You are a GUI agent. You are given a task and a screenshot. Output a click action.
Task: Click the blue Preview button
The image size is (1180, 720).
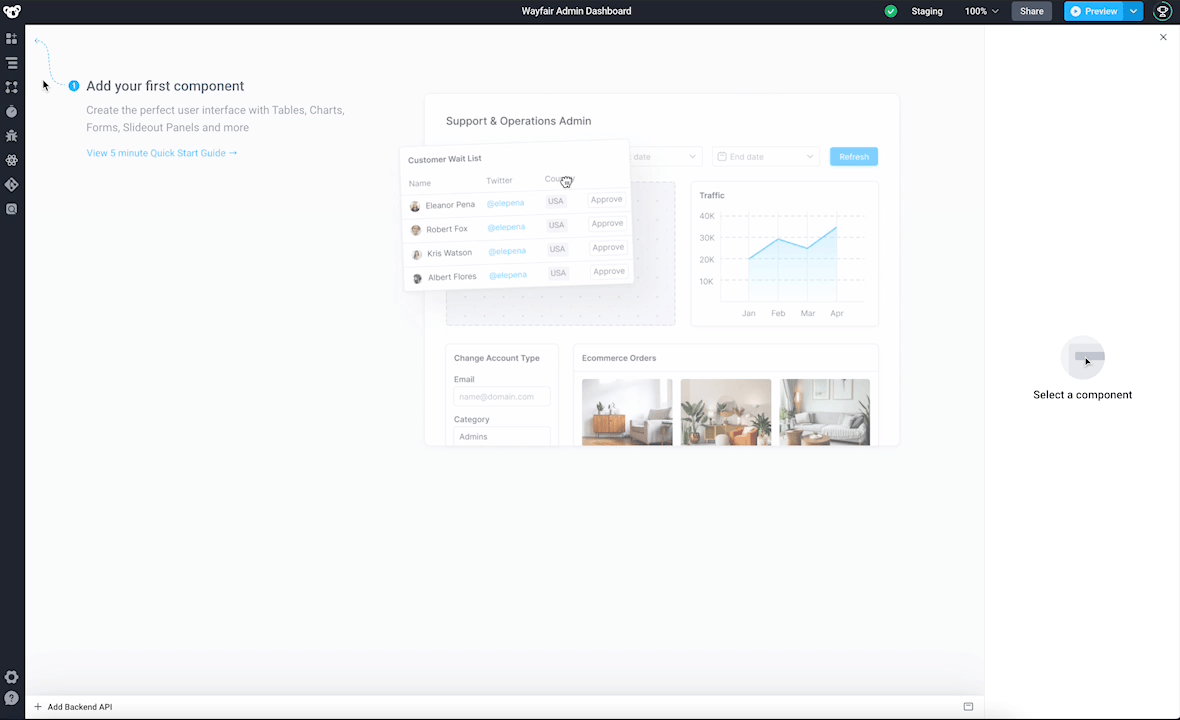(1093, 12)
